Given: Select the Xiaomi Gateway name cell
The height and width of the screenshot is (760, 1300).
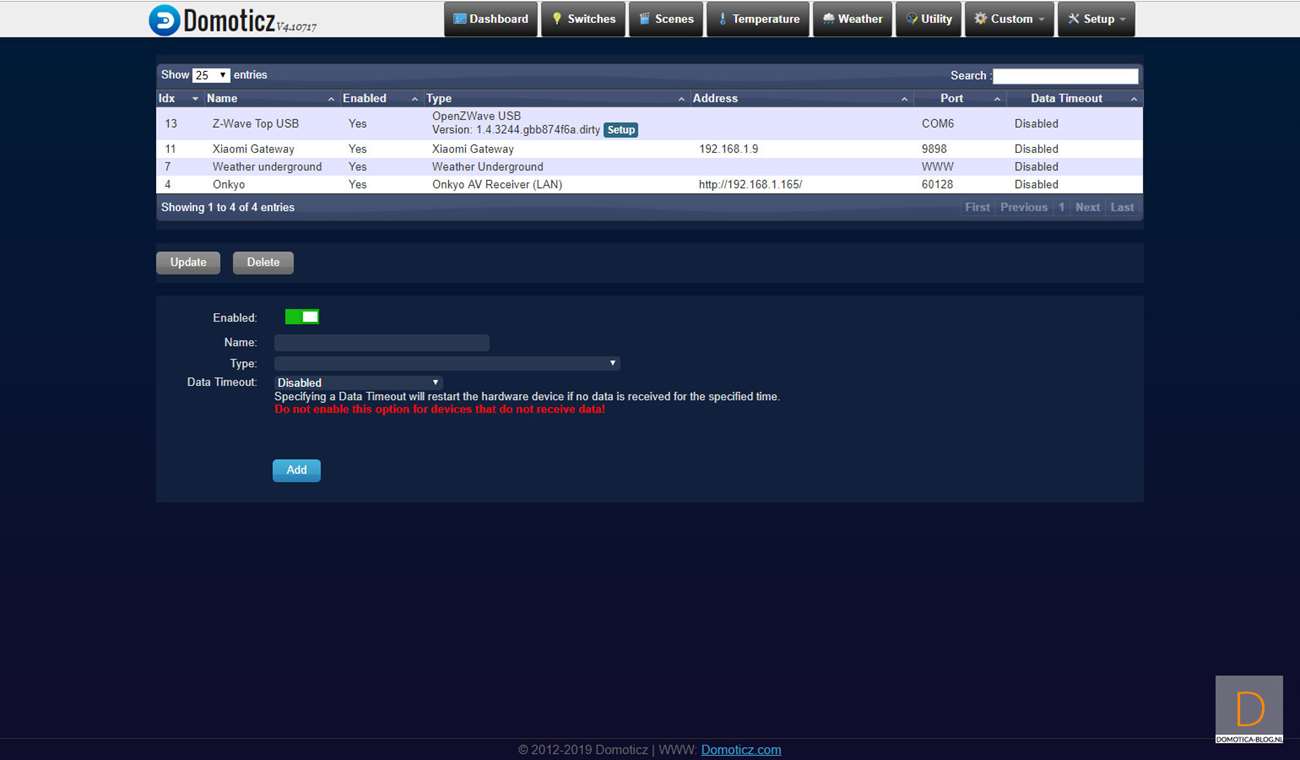Looking at the screenshot, I should tap(253, 149).
